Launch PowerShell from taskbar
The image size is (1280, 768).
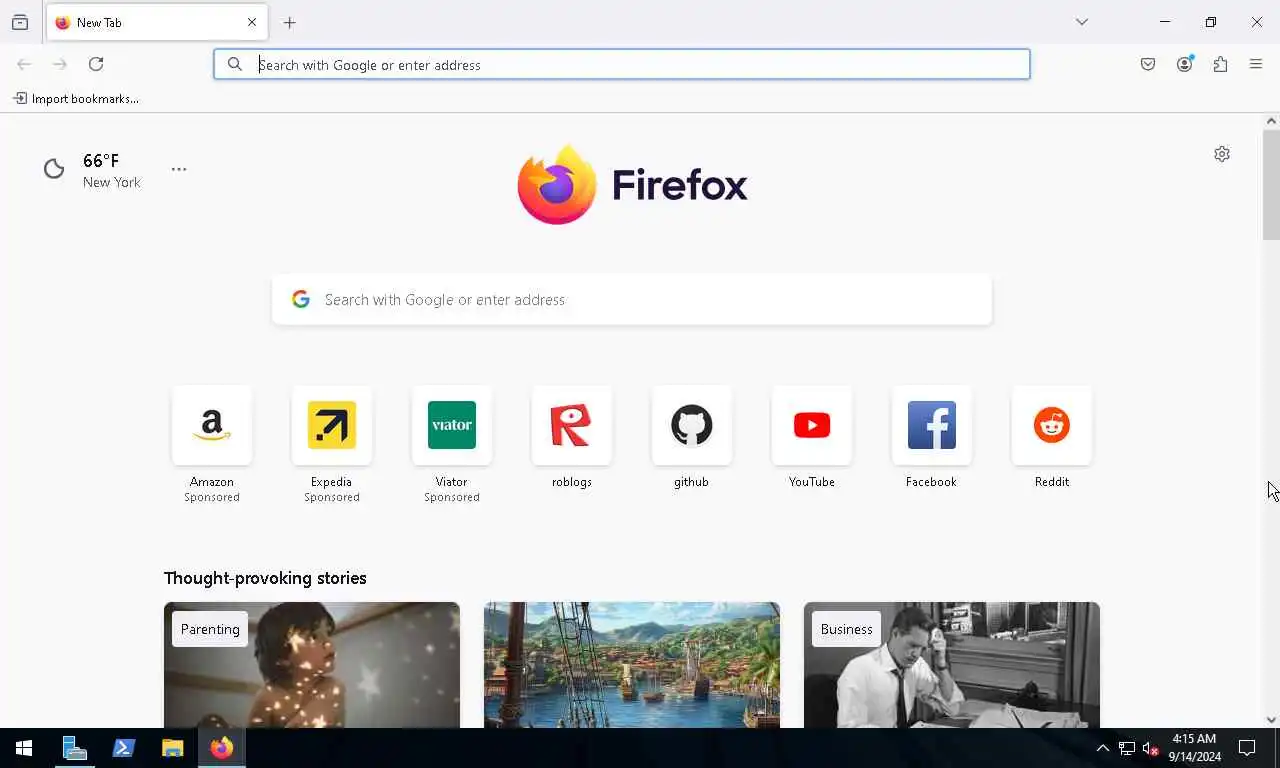(x=123, y=748)
